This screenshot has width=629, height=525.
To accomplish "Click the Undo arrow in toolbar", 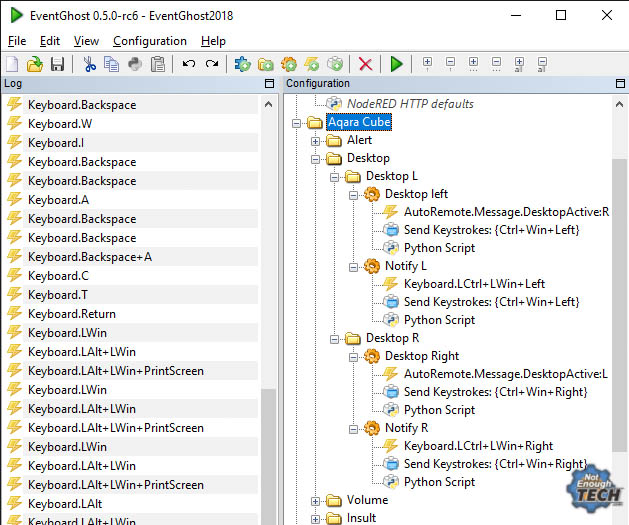I will pos(189,64).
